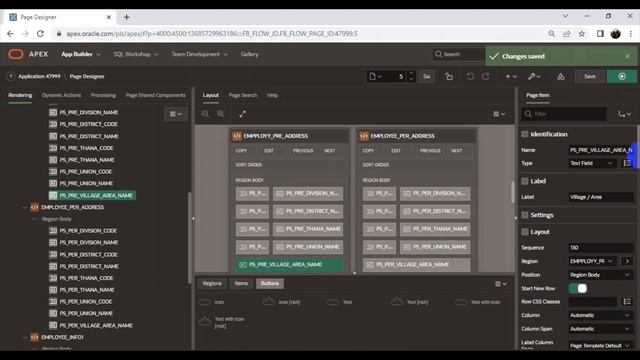Click the lock page icon
The height and width of the screenshot is (360, 640).
coord(449,76)
